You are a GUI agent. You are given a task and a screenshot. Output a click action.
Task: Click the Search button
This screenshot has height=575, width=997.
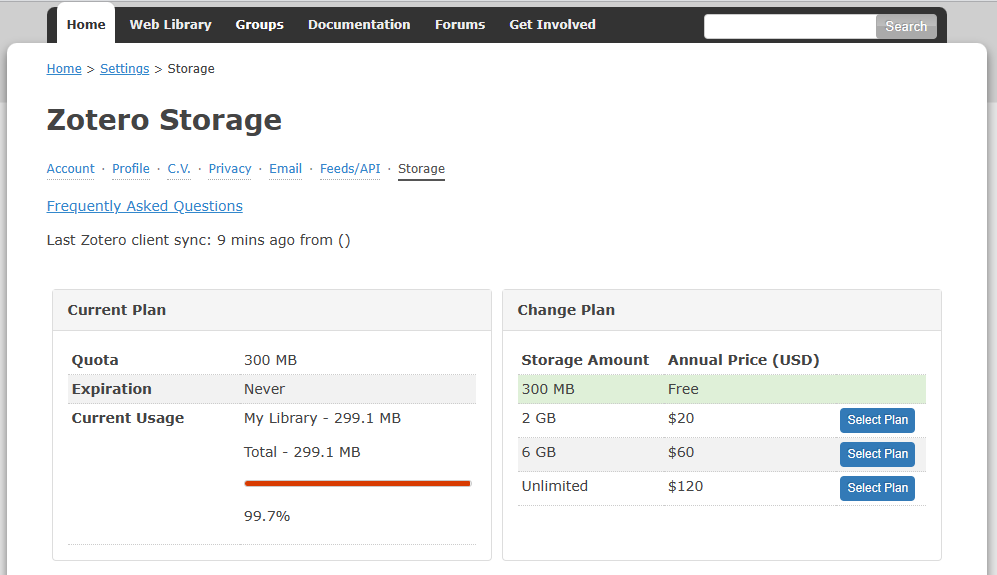[906, 27]
